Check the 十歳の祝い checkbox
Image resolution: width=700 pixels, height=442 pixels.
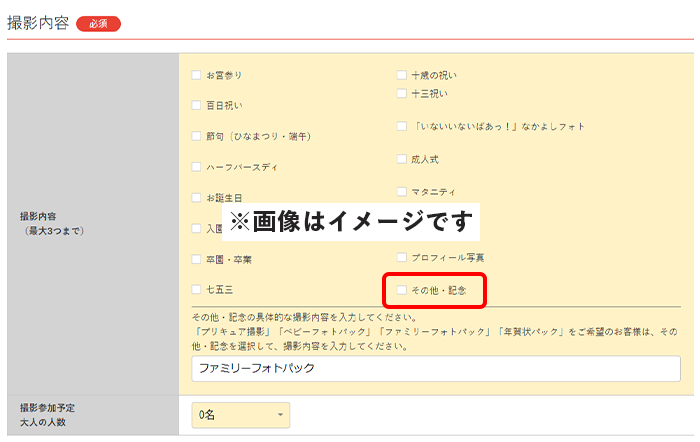(401, 75)
